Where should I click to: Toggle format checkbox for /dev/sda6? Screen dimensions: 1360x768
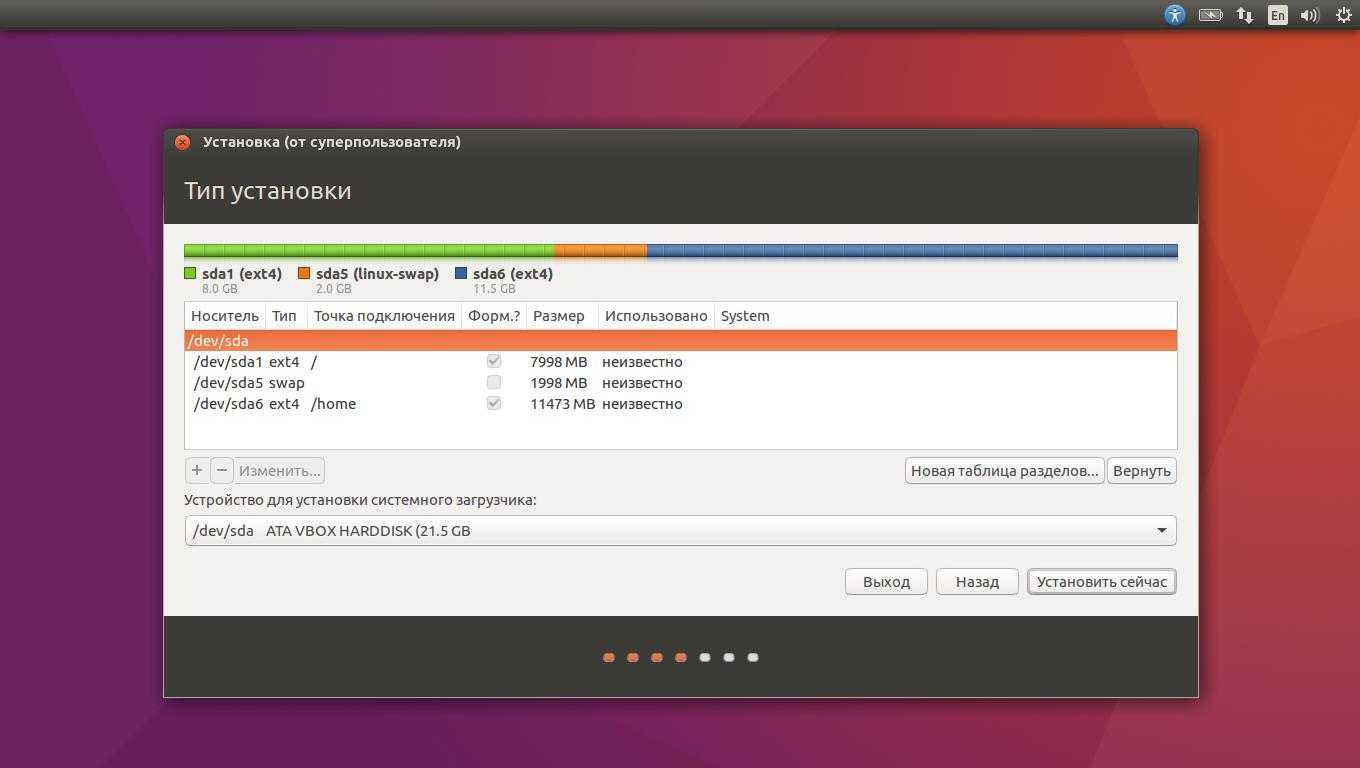coord(494,403)
